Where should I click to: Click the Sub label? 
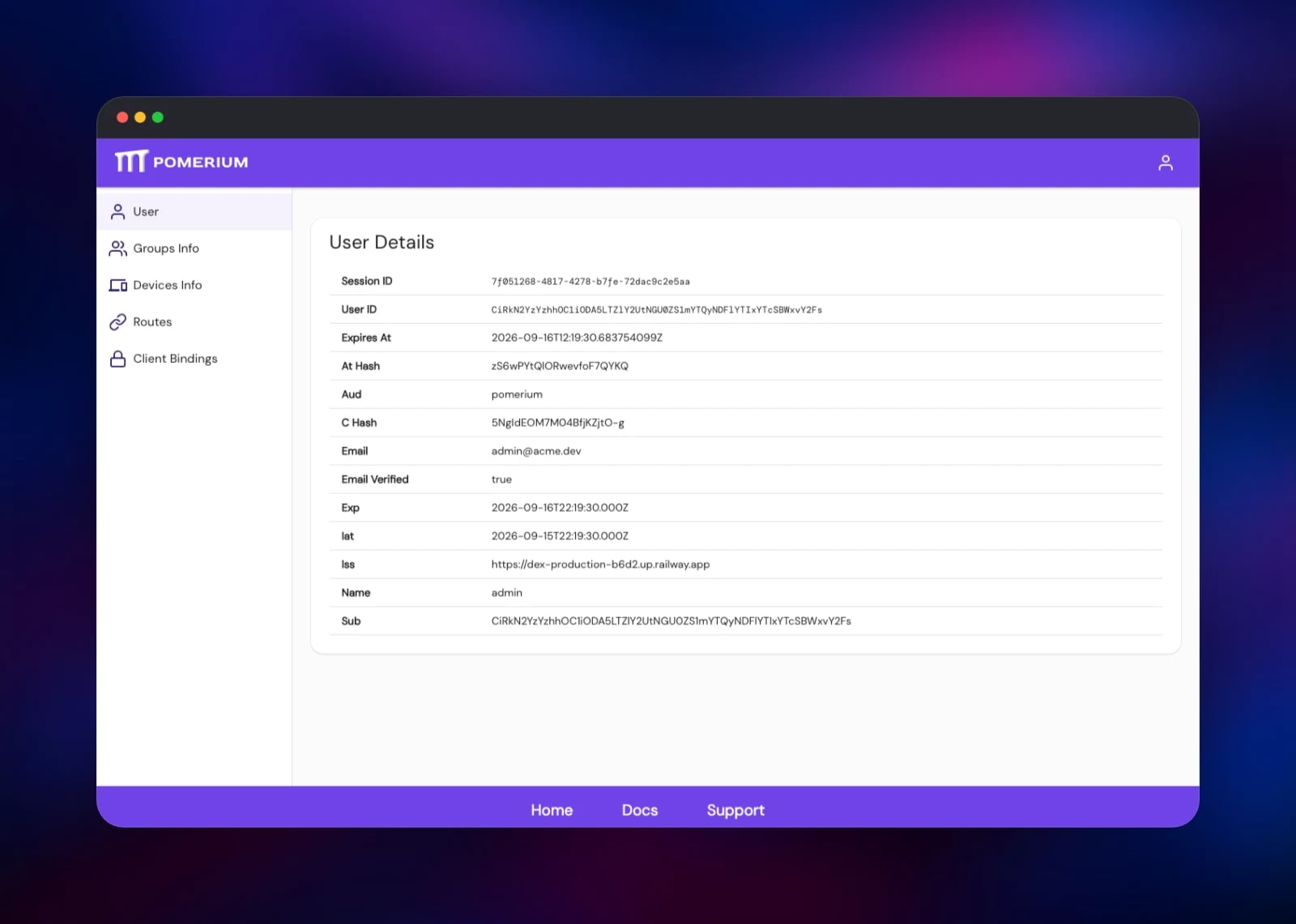[x=351, y=621]
